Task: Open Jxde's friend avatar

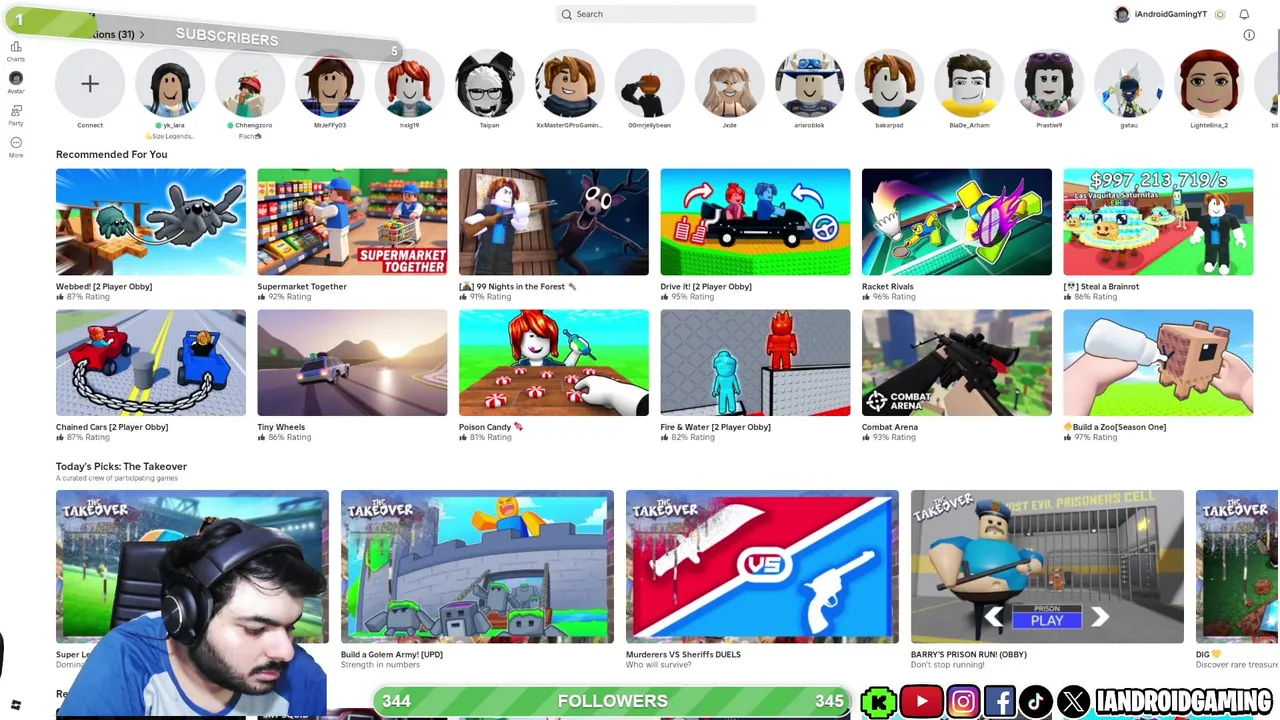Action: click(x=729, y=84)
